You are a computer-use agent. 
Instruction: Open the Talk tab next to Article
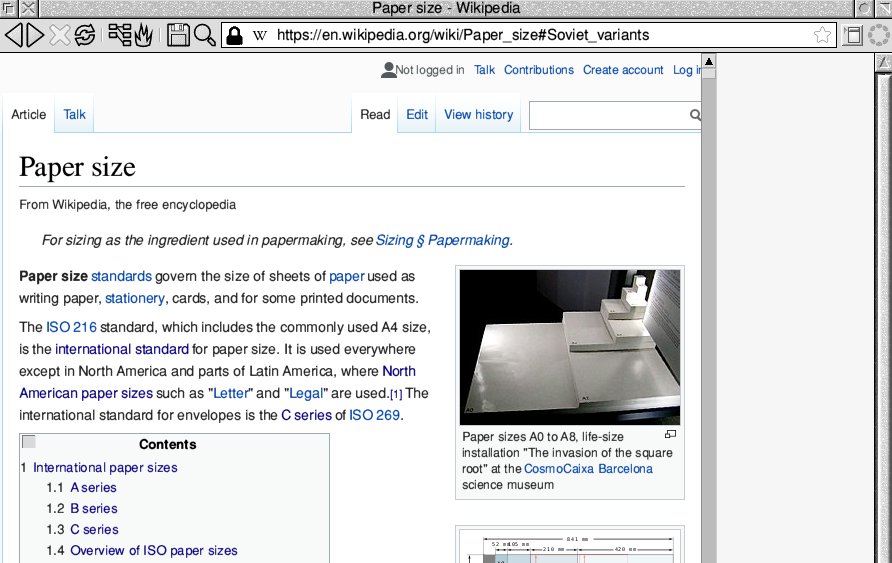click(75, 114)
